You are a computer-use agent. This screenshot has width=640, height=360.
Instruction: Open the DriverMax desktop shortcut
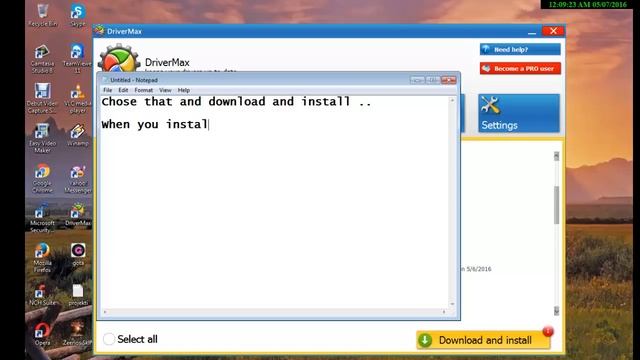[78, 215]
